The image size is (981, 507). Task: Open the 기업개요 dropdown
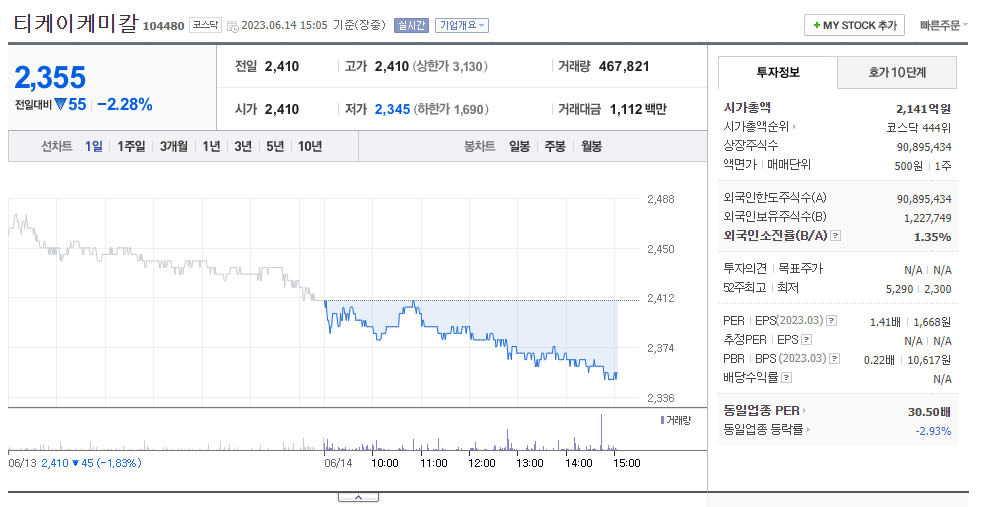[x=462, y=26]
